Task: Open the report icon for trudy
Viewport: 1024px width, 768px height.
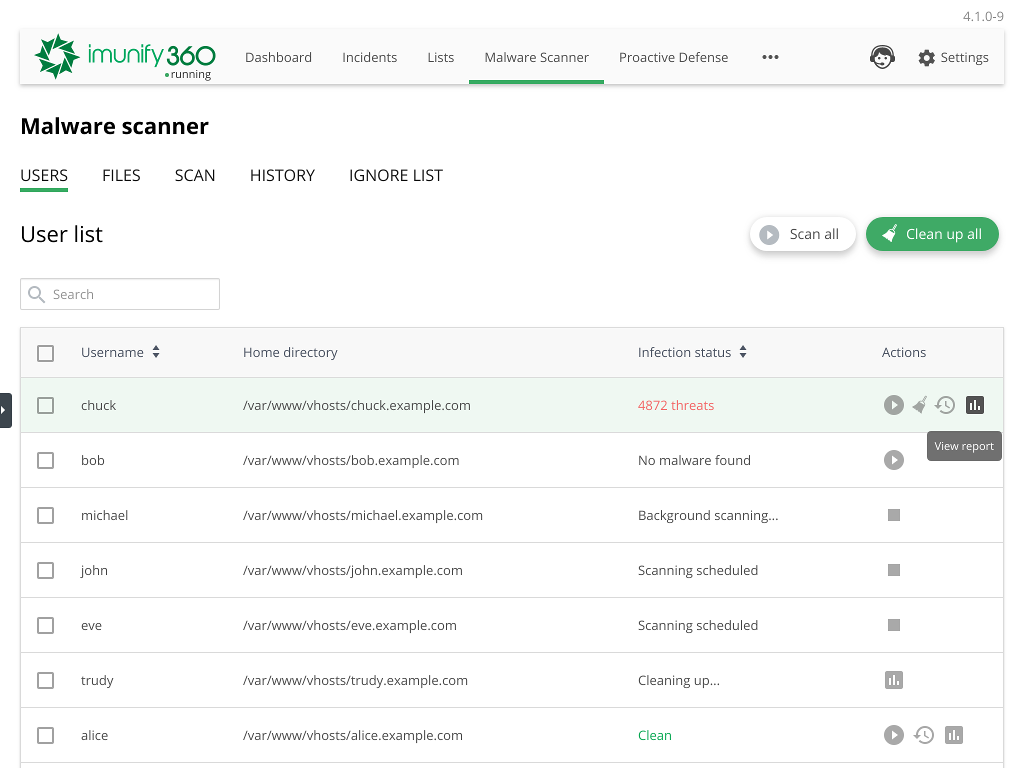Action: click(x=893, y=680)
